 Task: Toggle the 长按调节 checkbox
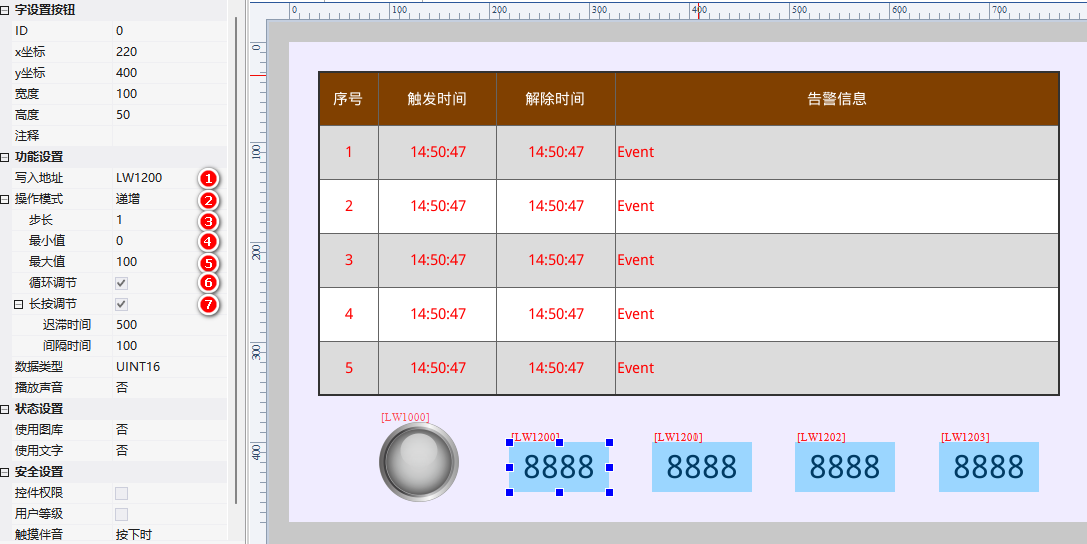point(121,304)
